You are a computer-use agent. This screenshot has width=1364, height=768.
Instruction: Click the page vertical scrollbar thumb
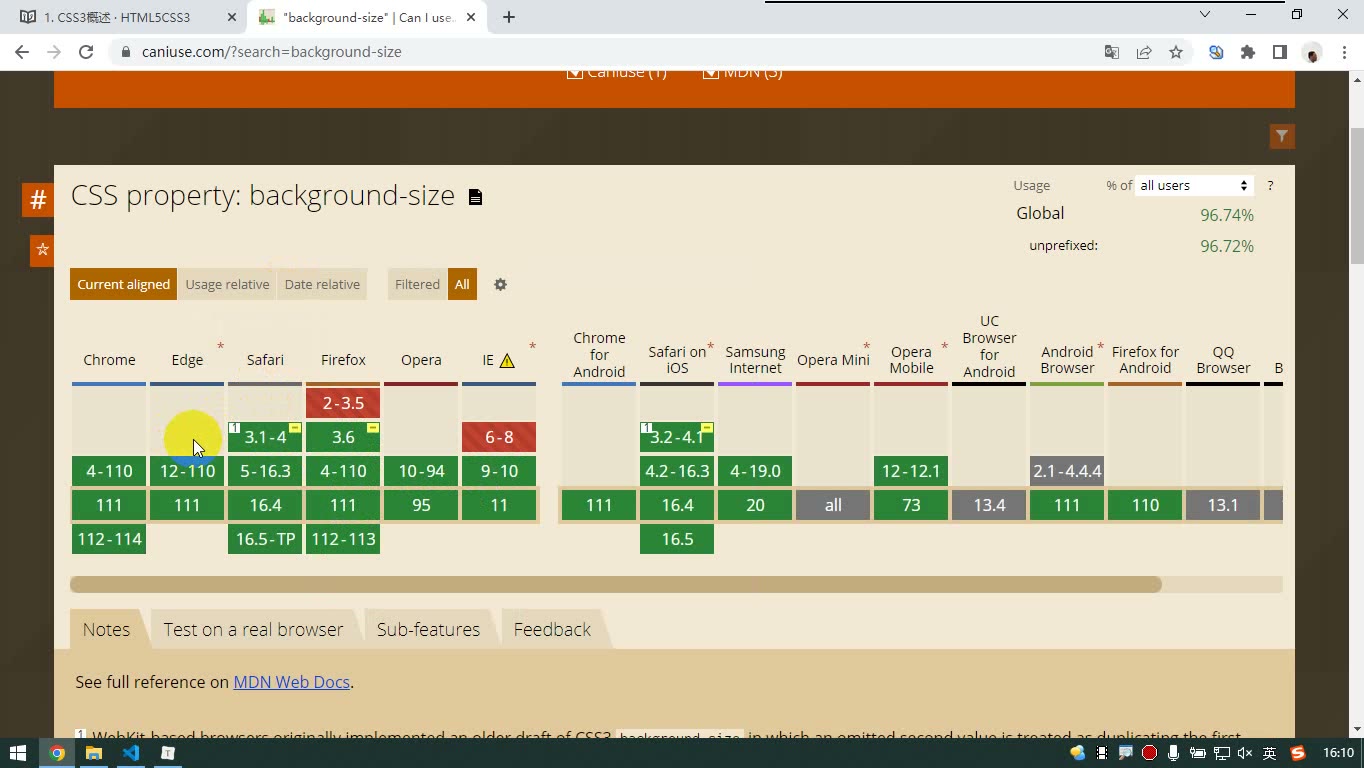coord(1355,195)
